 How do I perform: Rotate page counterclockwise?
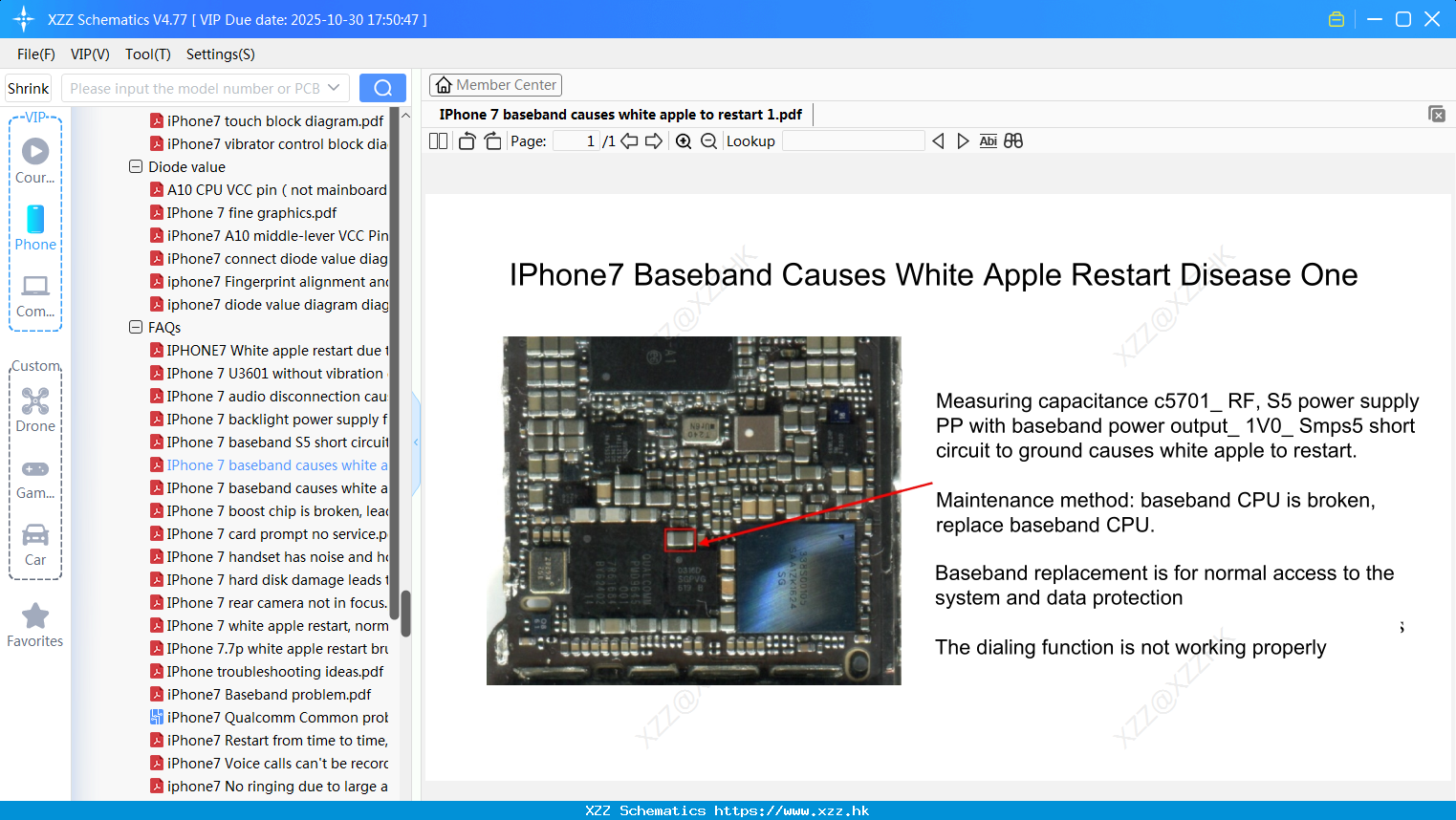467,141
